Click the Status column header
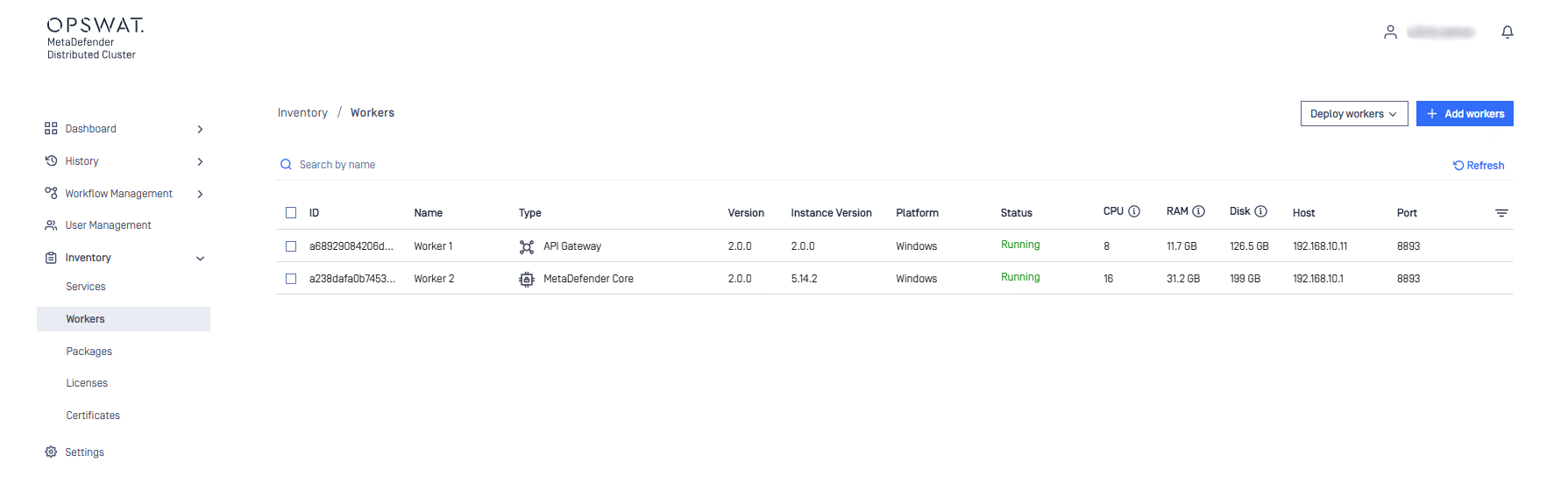Viewport: 1568px width, 498px height. [x=1017, y=213]
